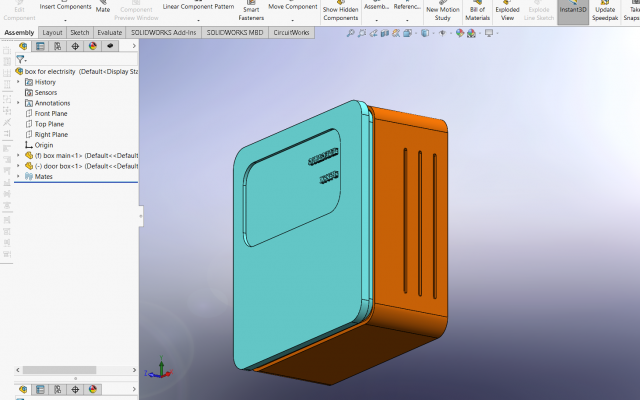This screenshot has width=640, height=400.
Task: Click the Mate tool in the toolbar
Action: 103,7
